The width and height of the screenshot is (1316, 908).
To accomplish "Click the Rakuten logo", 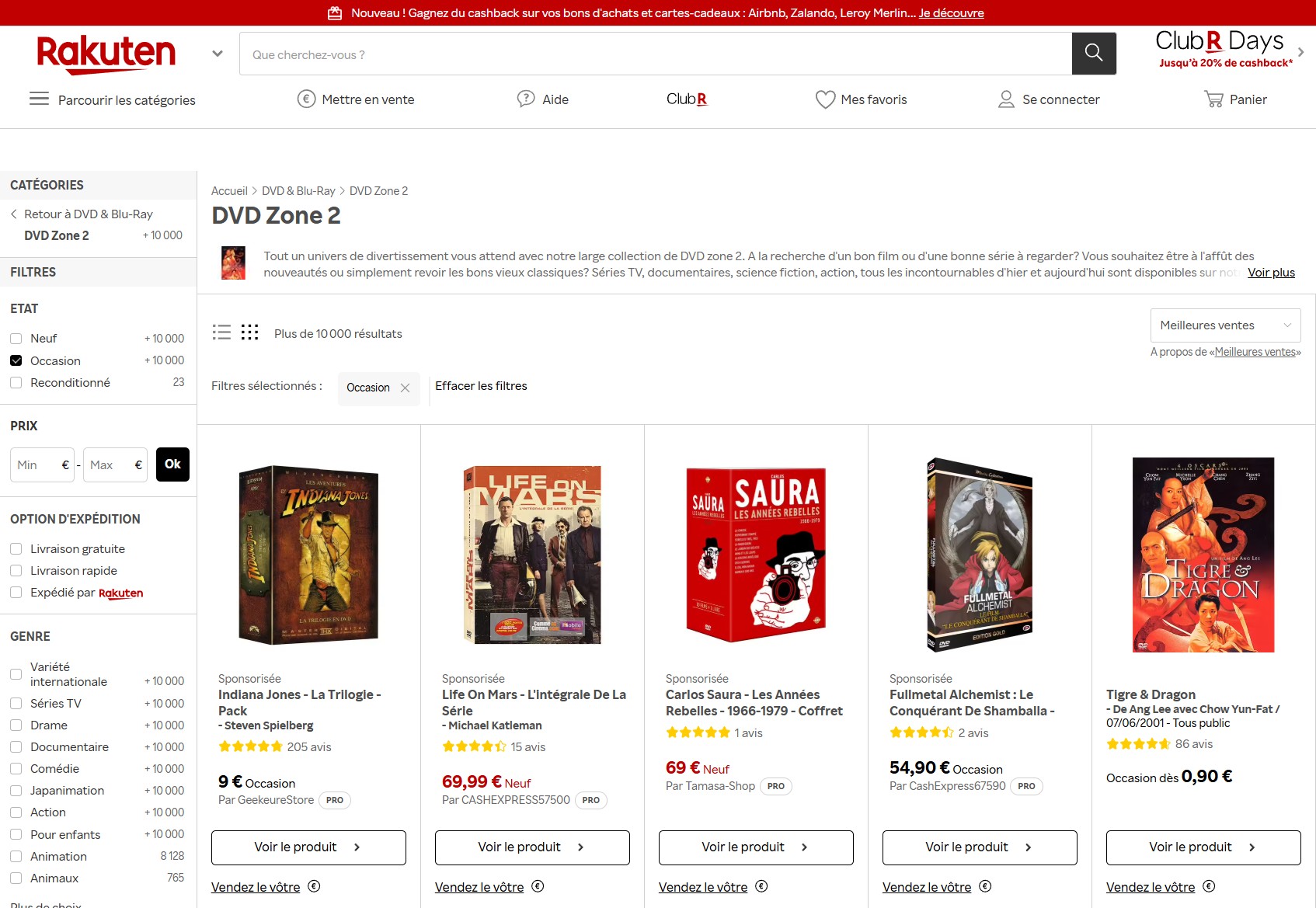I will click(x=106, y=54).
